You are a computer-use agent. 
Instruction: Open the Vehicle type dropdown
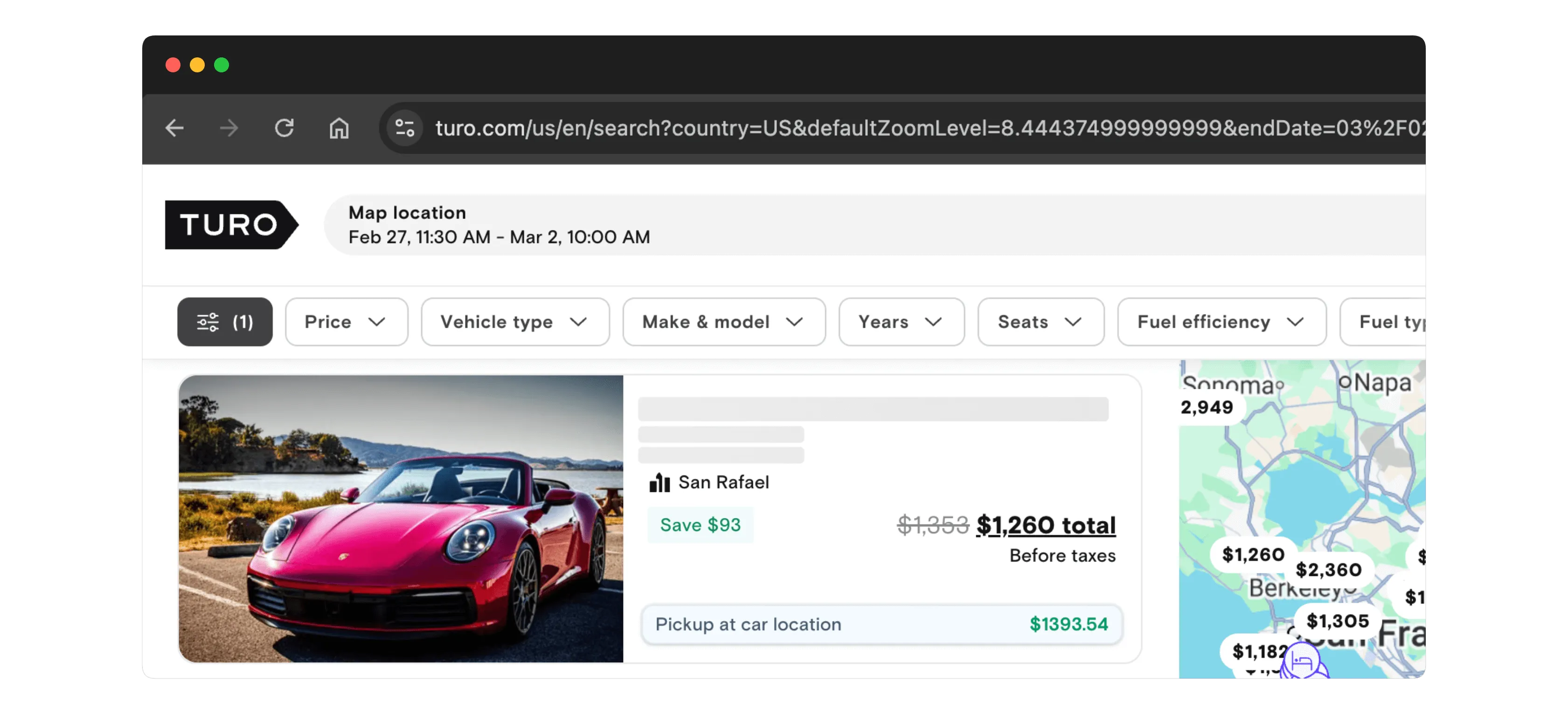pyautogui.click(x=514, y=322)
